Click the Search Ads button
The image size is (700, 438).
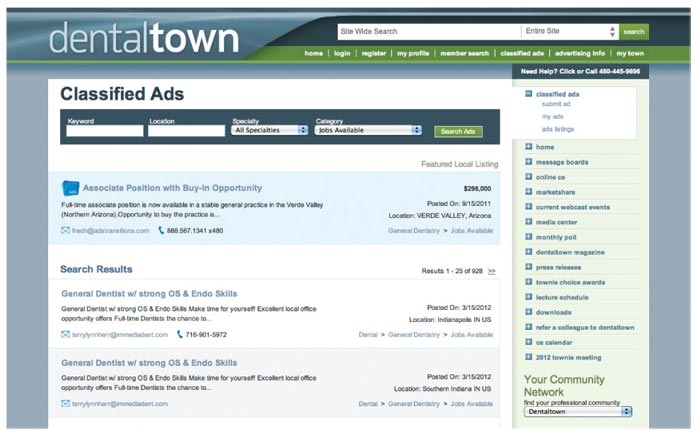458,131
